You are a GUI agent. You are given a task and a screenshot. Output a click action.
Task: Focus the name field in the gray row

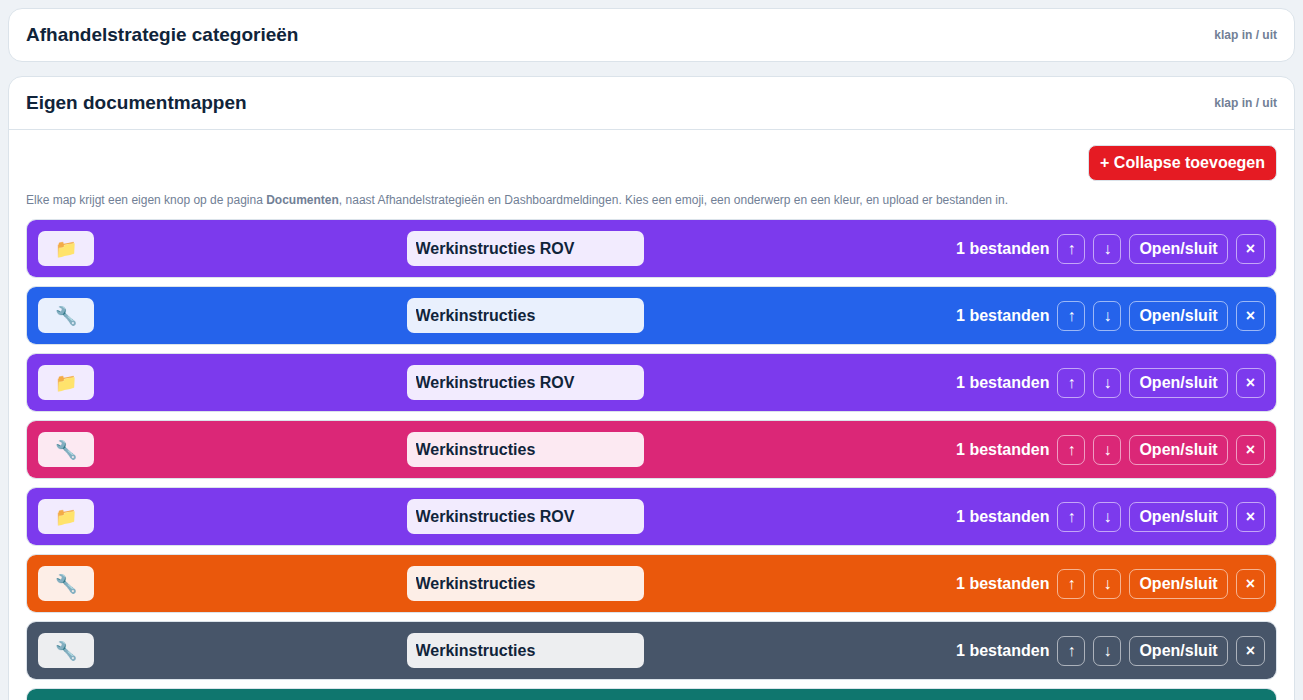[x=525, y=651]
